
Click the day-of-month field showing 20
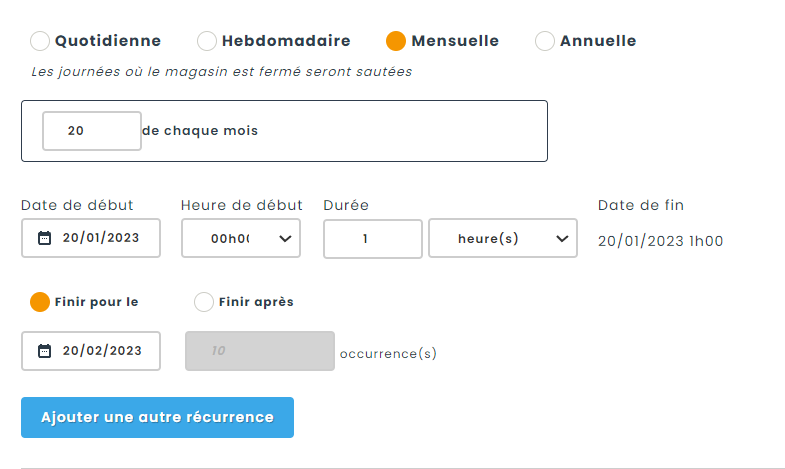[91, 131]
